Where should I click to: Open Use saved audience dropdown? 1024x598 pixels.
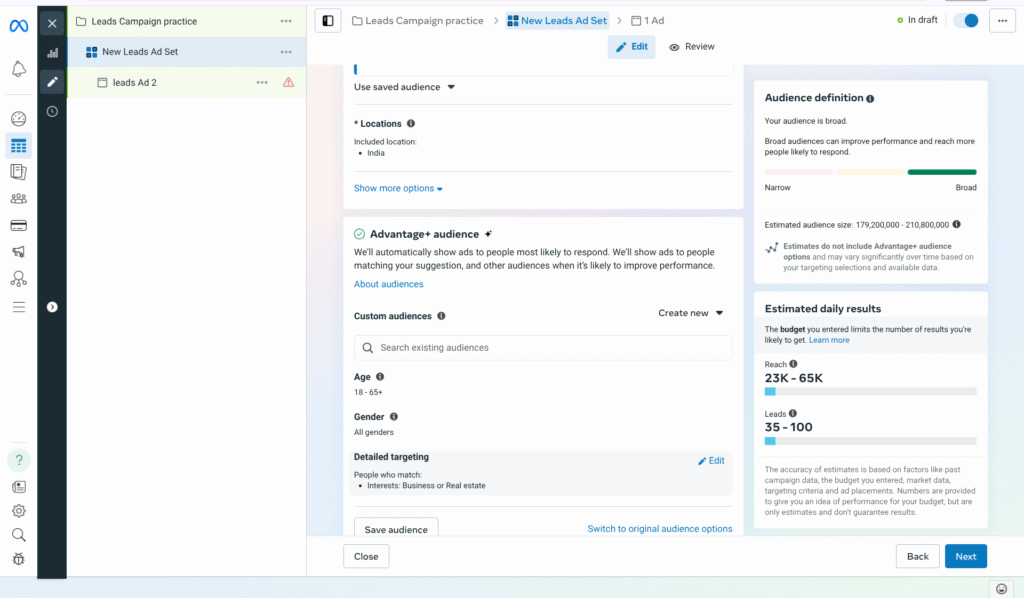pyautogui.click(x=404, y=87)
